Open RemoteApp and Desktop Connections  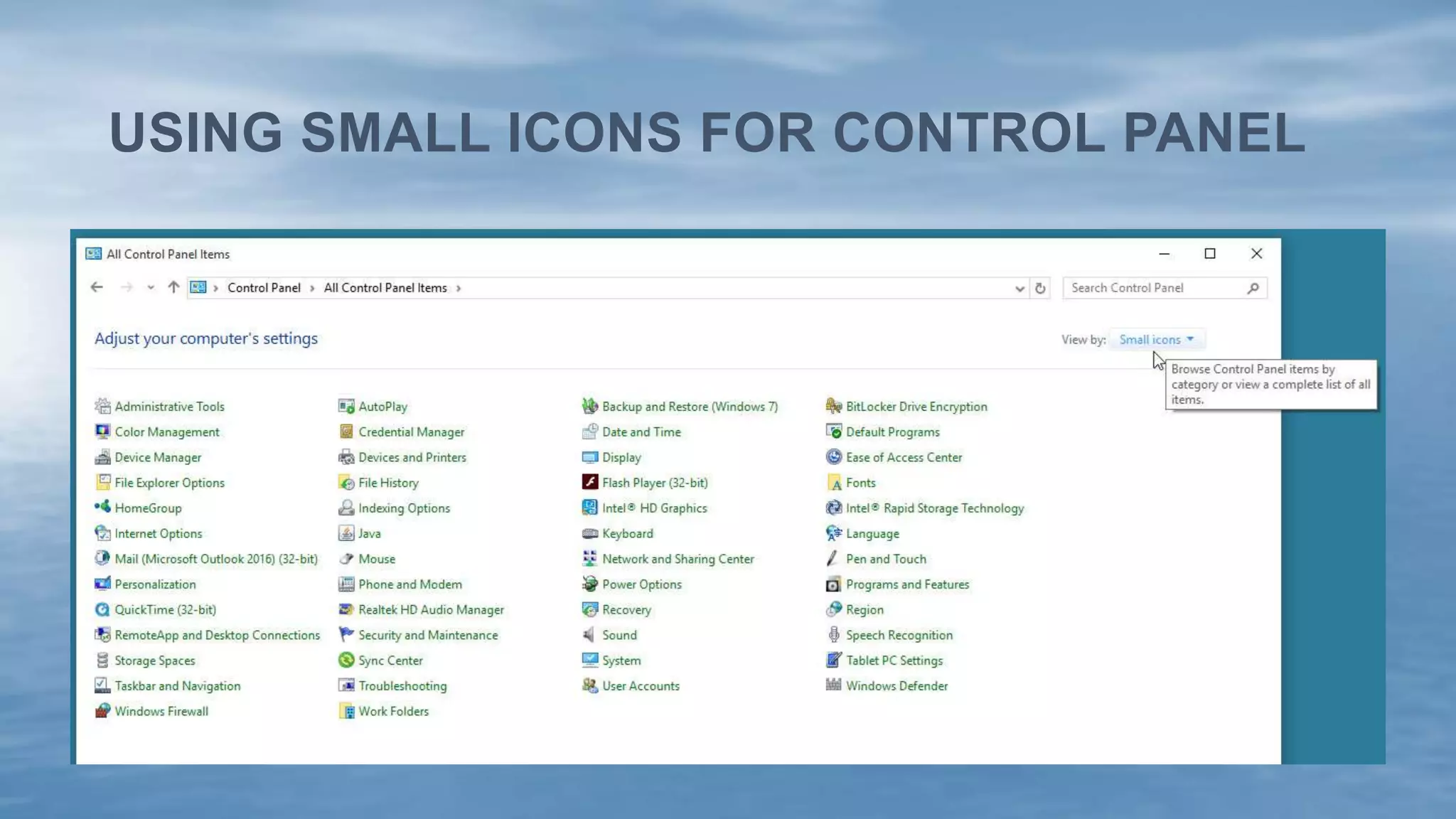click(x=208, y=635)
